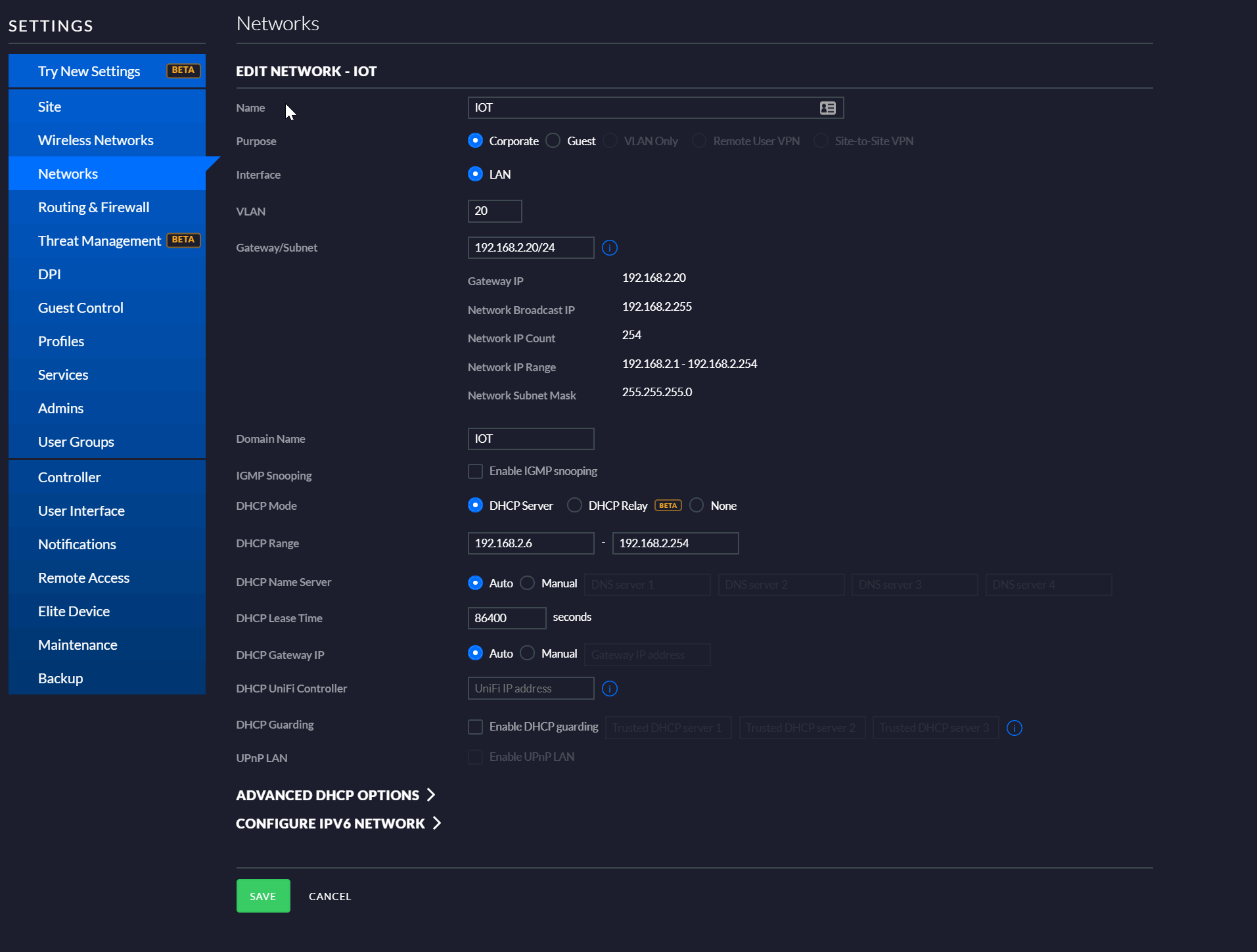Select Guest purpose radio button

pos(553,141)
